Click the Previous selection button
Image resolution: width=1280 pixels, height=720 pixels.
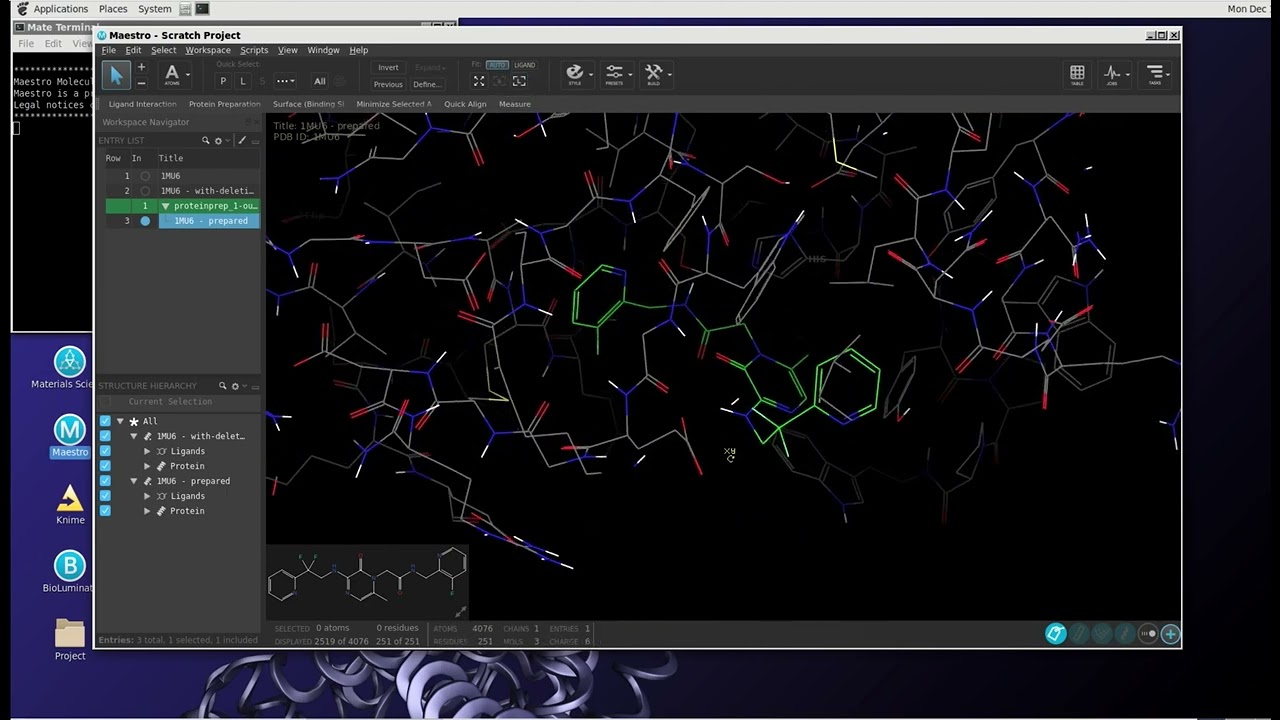388,84
